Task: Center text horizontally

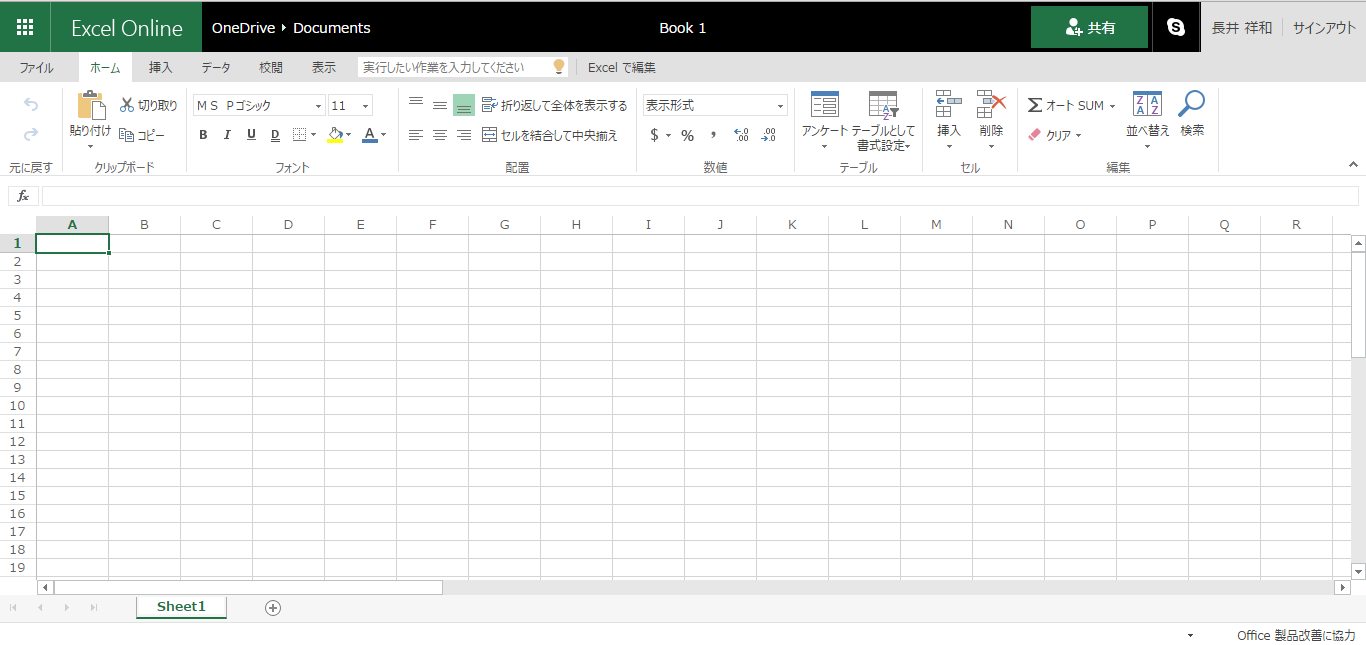Action: tap(440, 135)
